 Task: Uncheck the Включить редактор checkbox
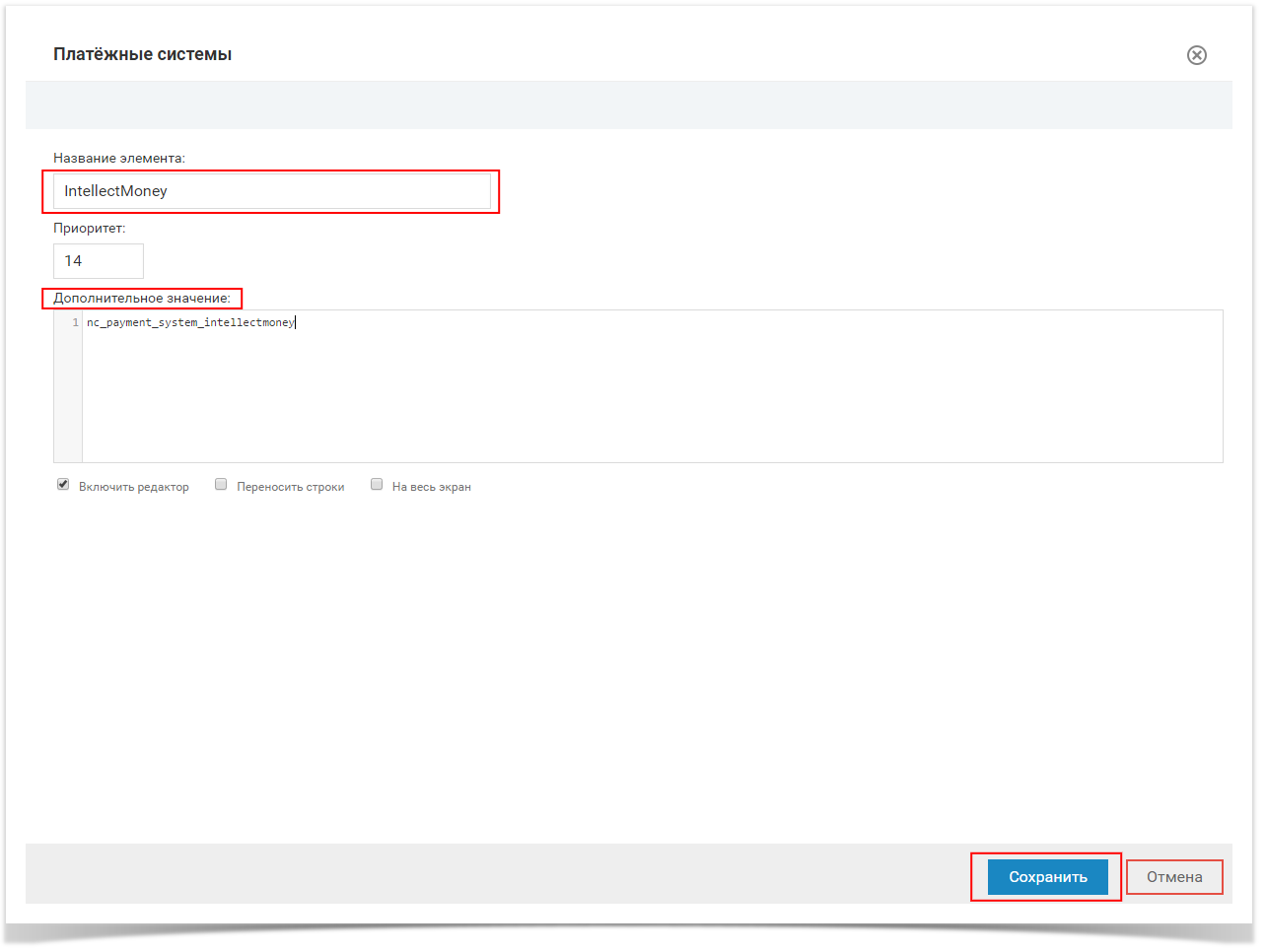pos(63,485)
